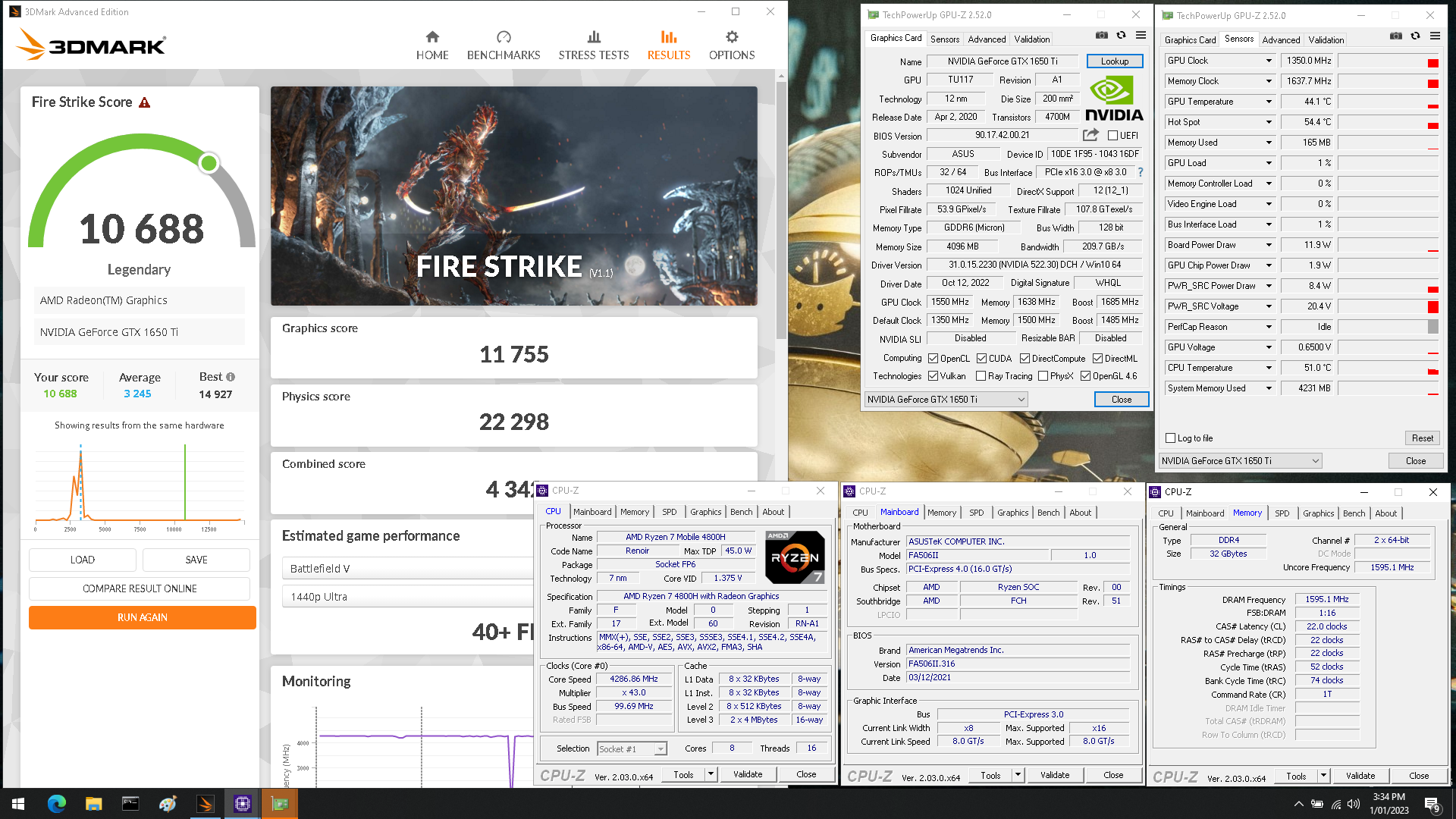Open Microsoft Edge from taskbar
Screen dimensions: 1456x819
(x=57, y=804)
